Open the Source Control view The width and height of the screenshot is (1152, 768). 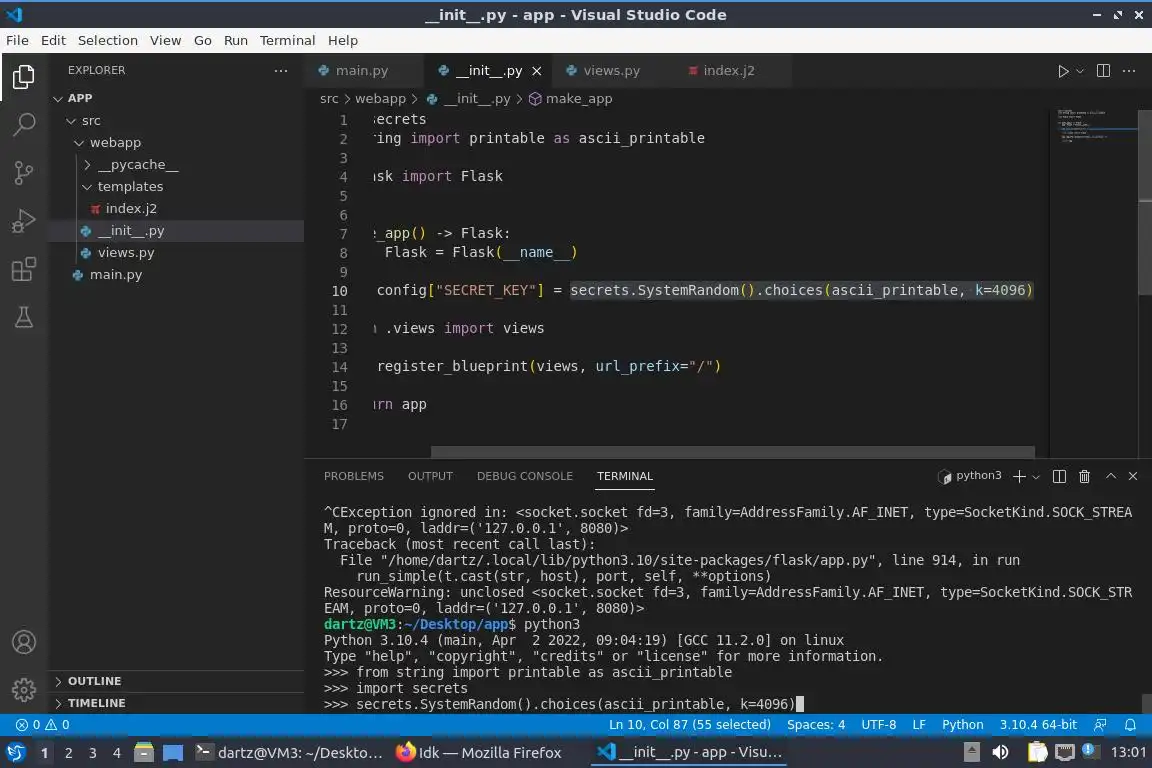[24, 173]
